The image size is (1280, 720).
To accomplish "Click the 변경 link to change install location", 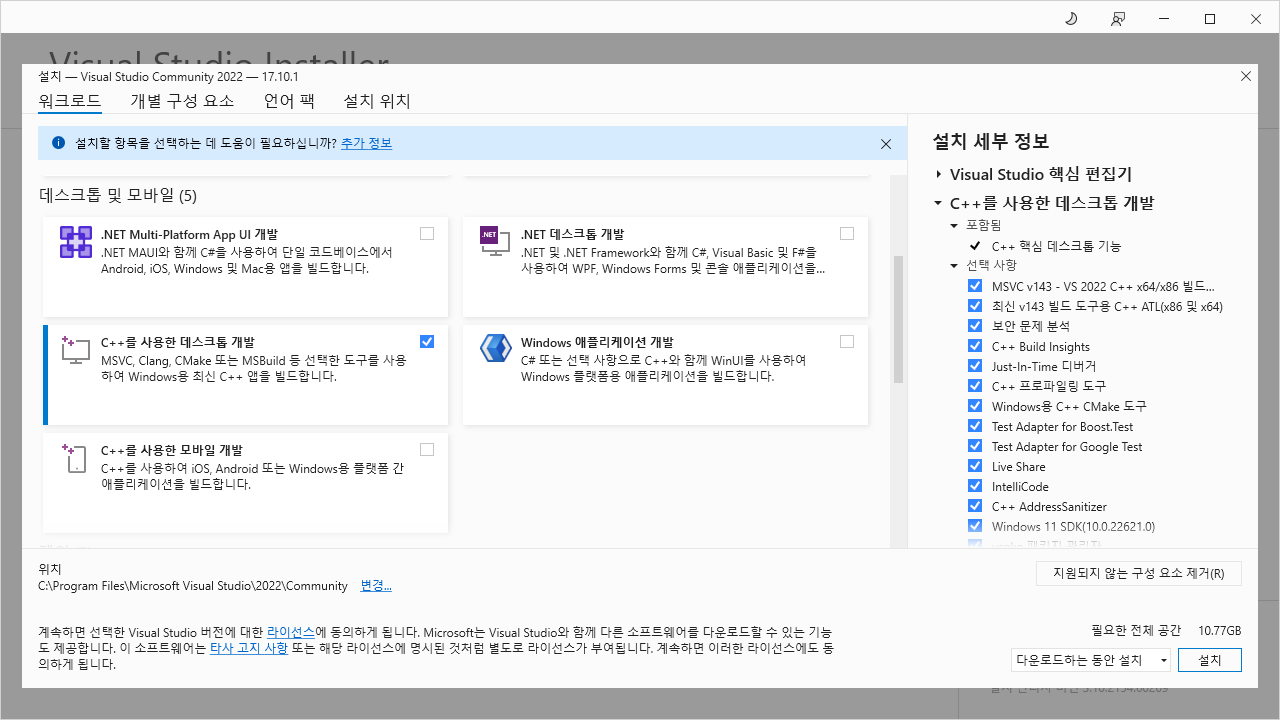I will pos(376,586).
